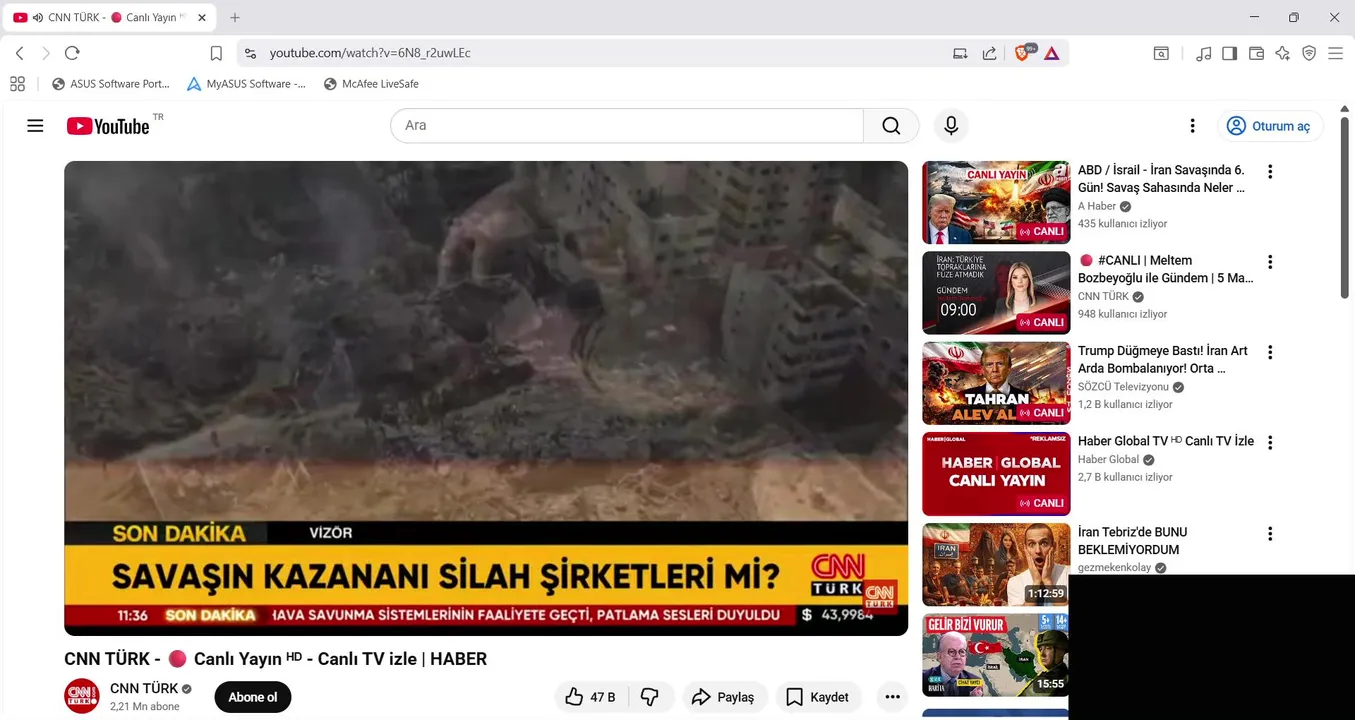1355x720 pixels.
Task: Open cast/media device icon in address bar
Action: [x=960, y=53]
